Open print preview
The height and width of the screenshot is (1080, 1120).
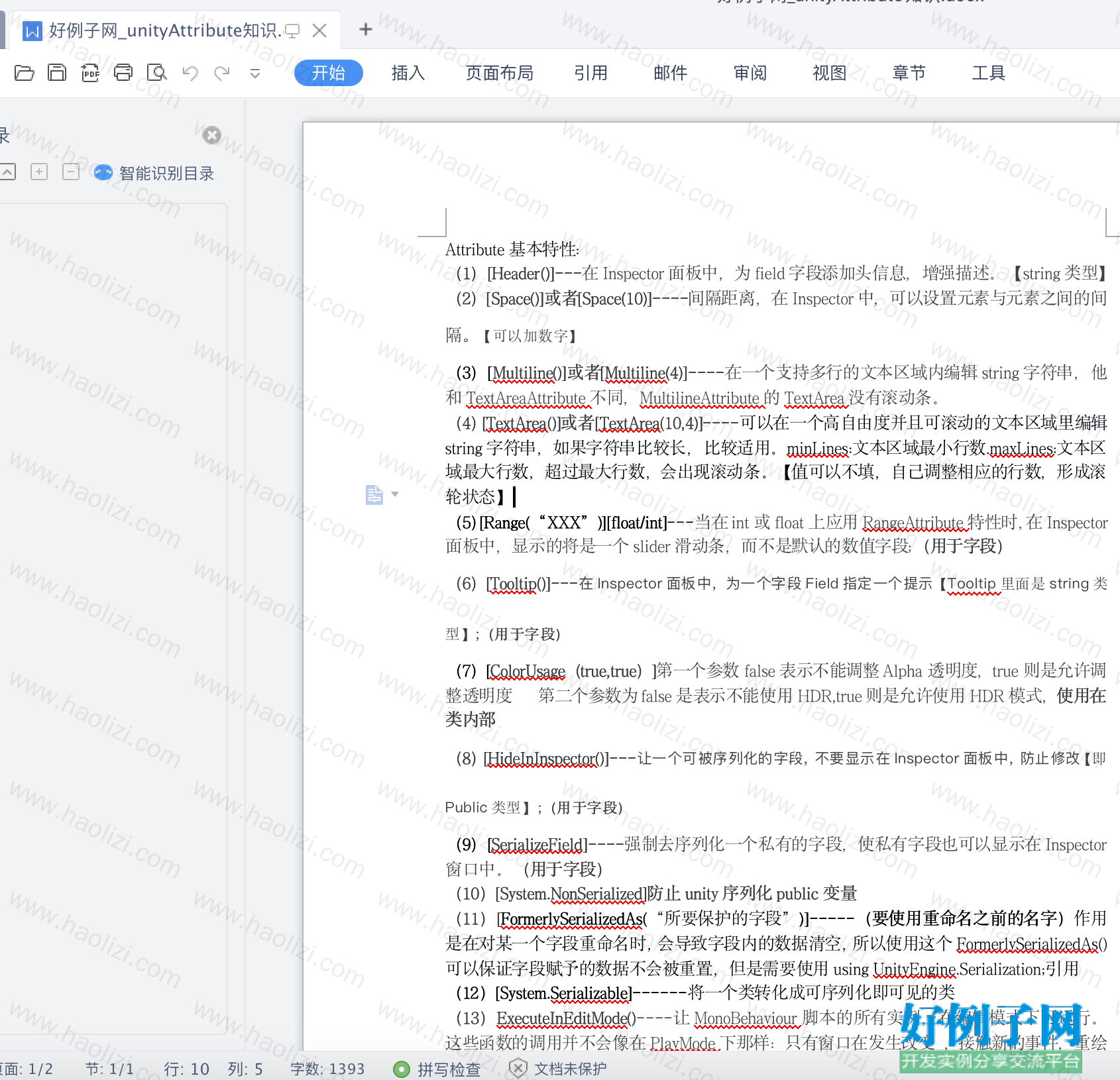[x=157, y=73]
